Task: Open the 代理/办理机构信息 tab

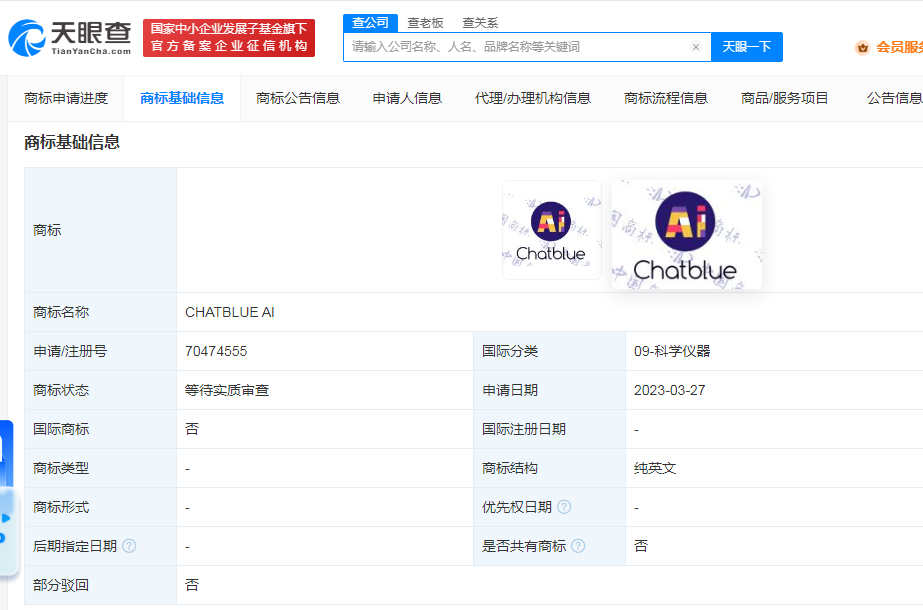Action: tap(533, 98)
